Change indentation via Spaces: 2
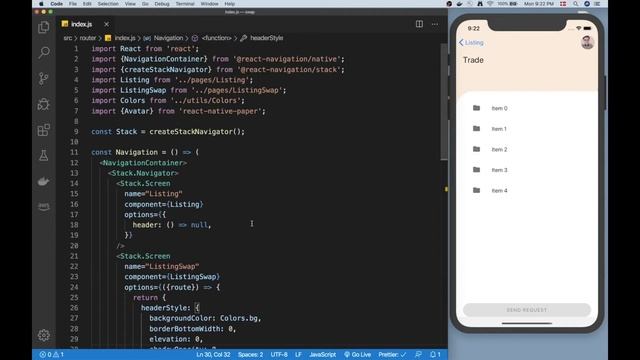This screenshot has width=640, height=360. pos(250,354)
